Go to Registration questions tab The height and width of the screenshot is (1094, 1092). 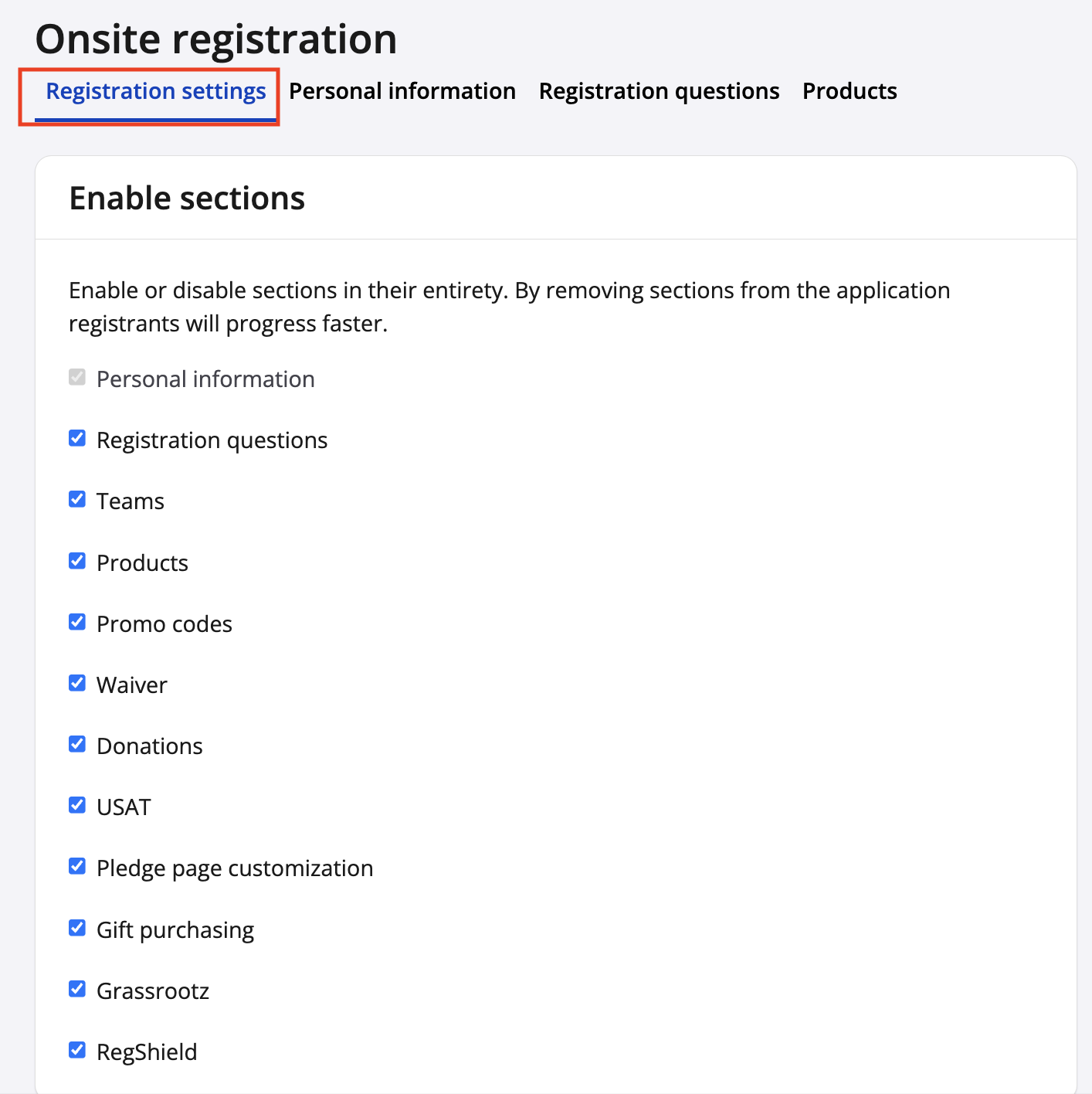[659, 92]
